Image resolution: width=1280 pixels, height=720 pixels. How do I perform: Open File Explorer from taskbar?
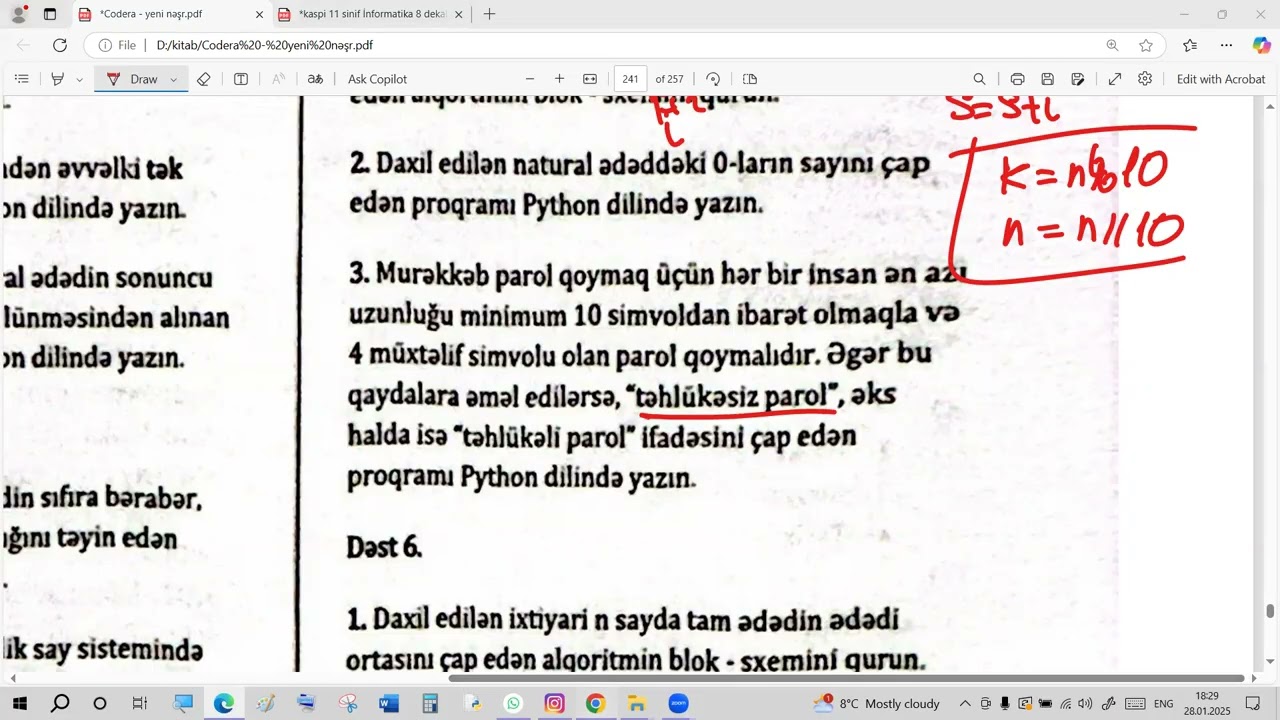click(x=637, y=703)
